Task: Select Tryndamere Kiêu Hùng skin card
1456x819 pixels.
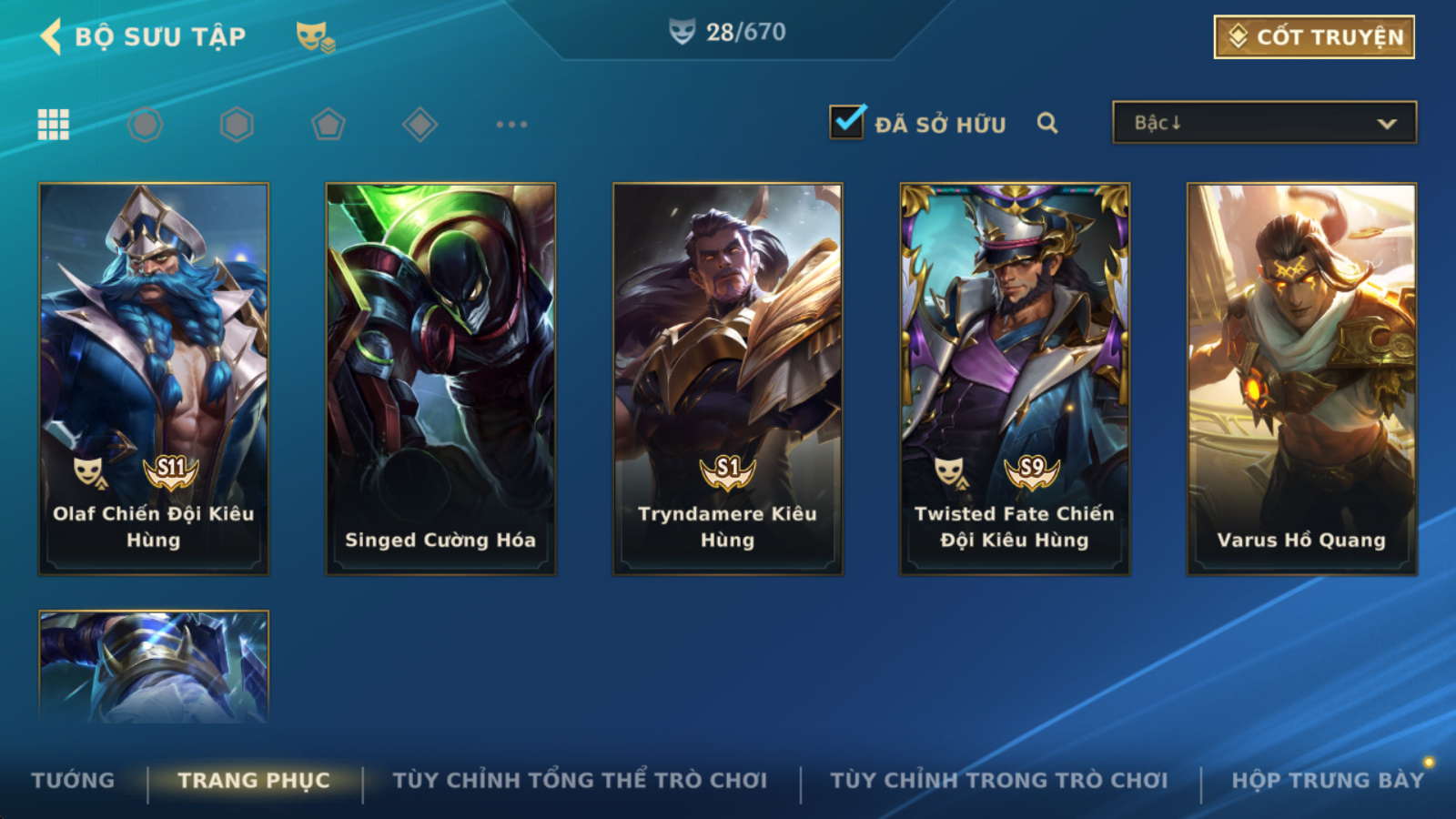Action: pos(727,379)
